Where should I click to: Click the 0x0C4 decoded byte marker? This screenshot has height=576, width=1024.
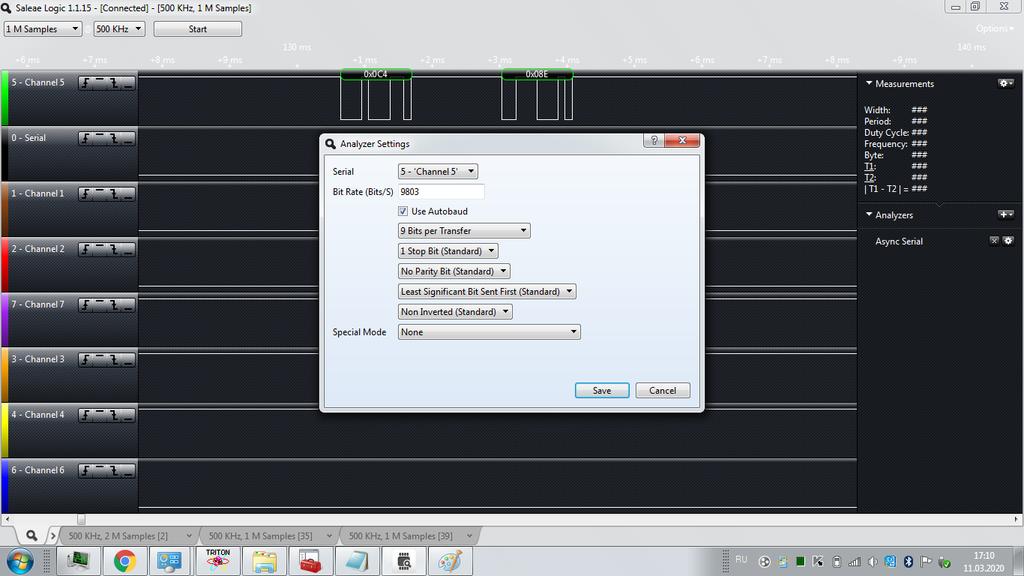pos(376,74)
